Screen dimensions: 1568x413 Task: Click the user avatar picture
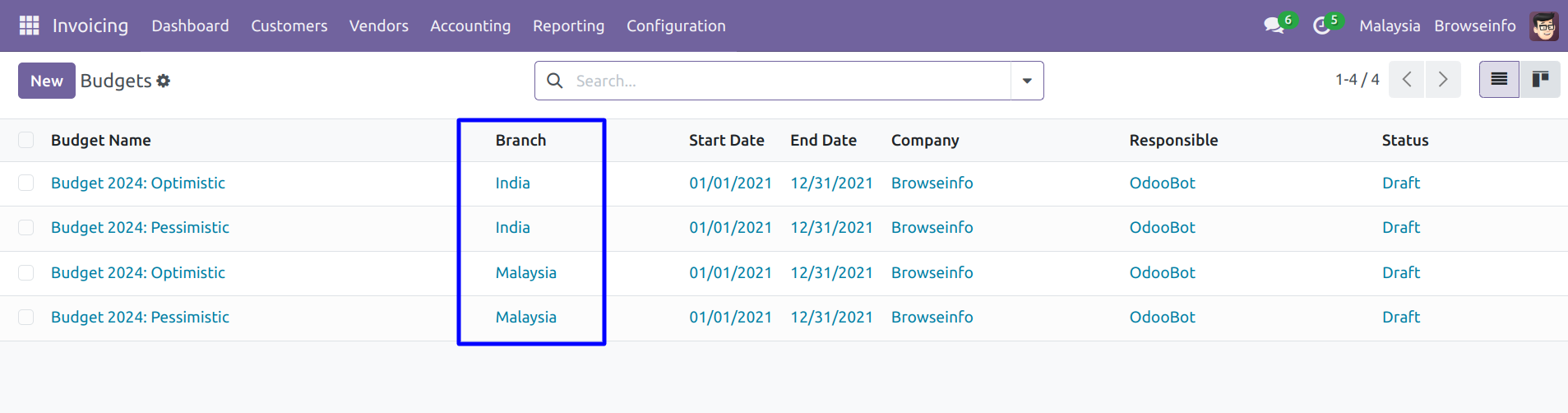pyautogui.click(x=1544, y=26)
